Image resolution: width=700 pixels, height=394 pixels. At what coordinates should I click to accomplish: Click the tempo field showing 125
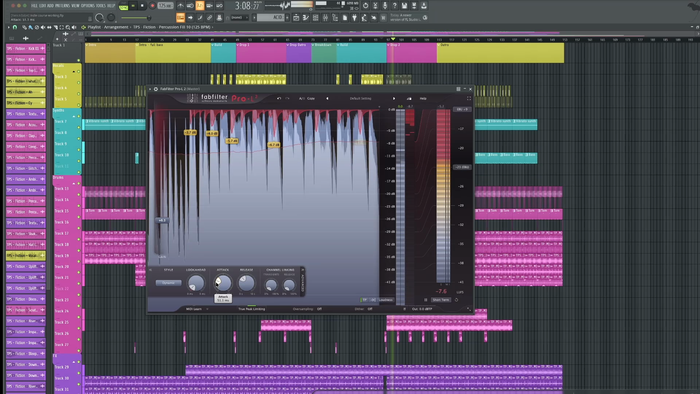165,6
